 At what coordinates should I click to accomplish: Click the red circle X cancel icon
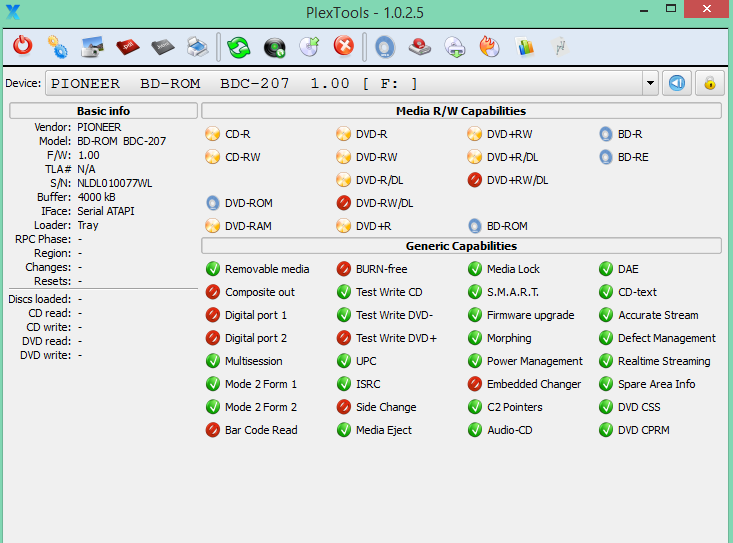click(x=344, y=46)
